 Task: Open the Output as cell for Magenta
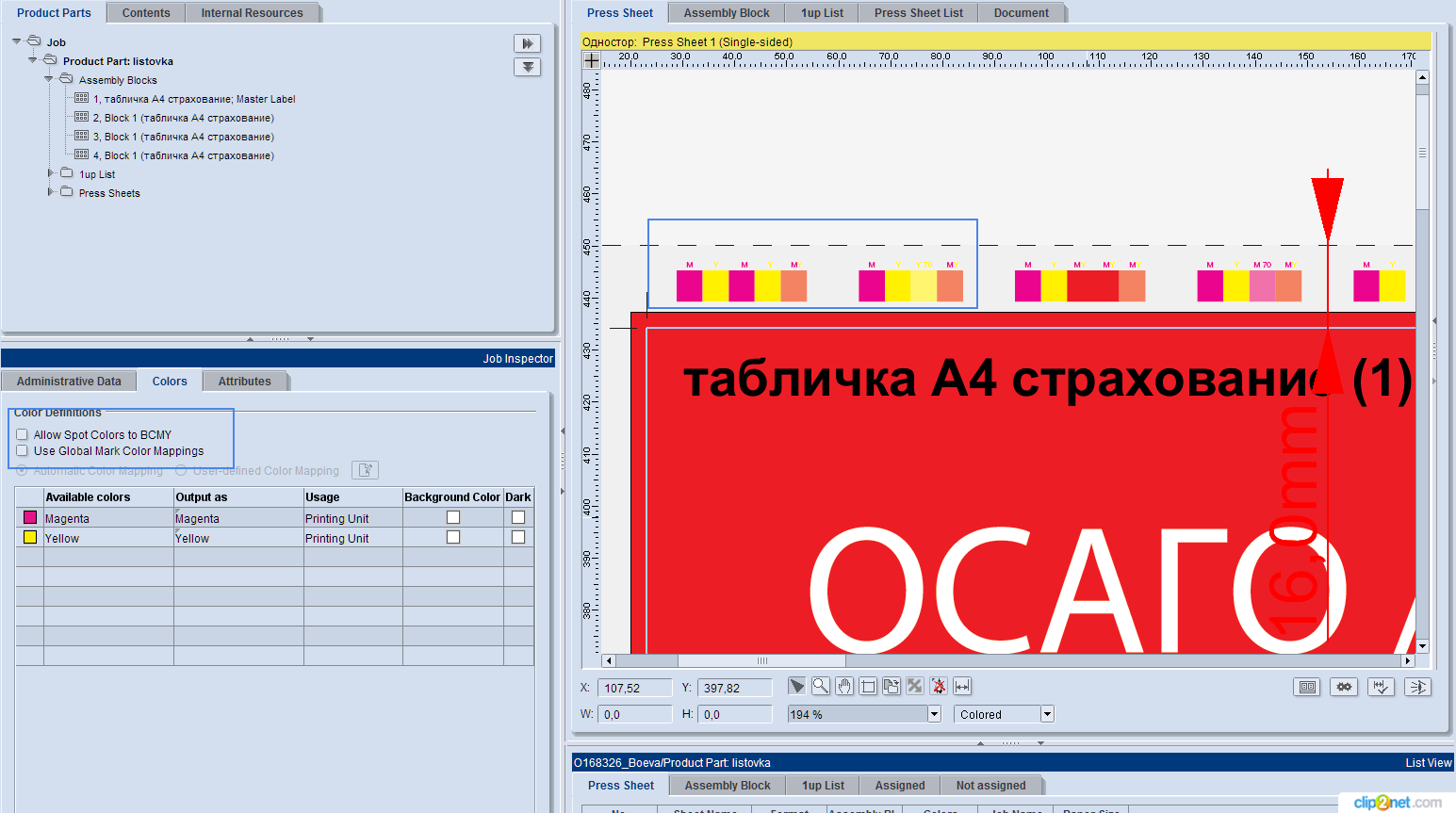point(238,518)
